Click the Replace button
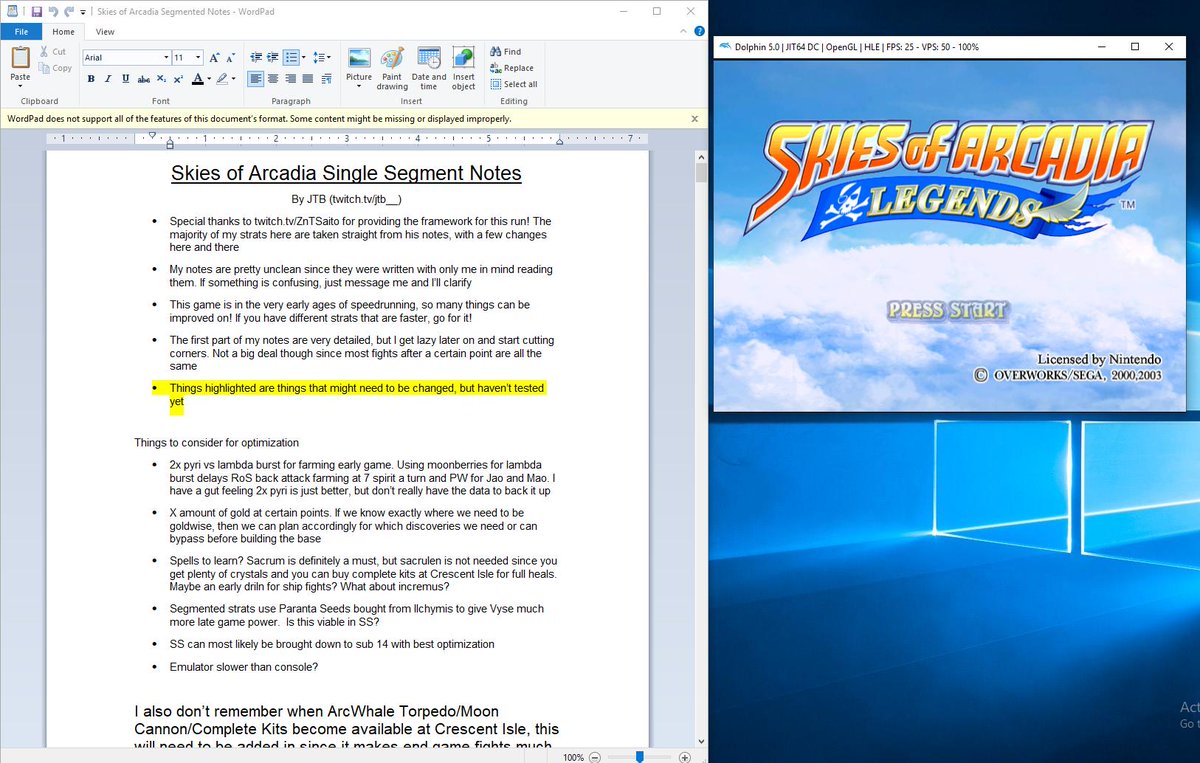This screenshot has height=763, width=1200. point(512,68)
